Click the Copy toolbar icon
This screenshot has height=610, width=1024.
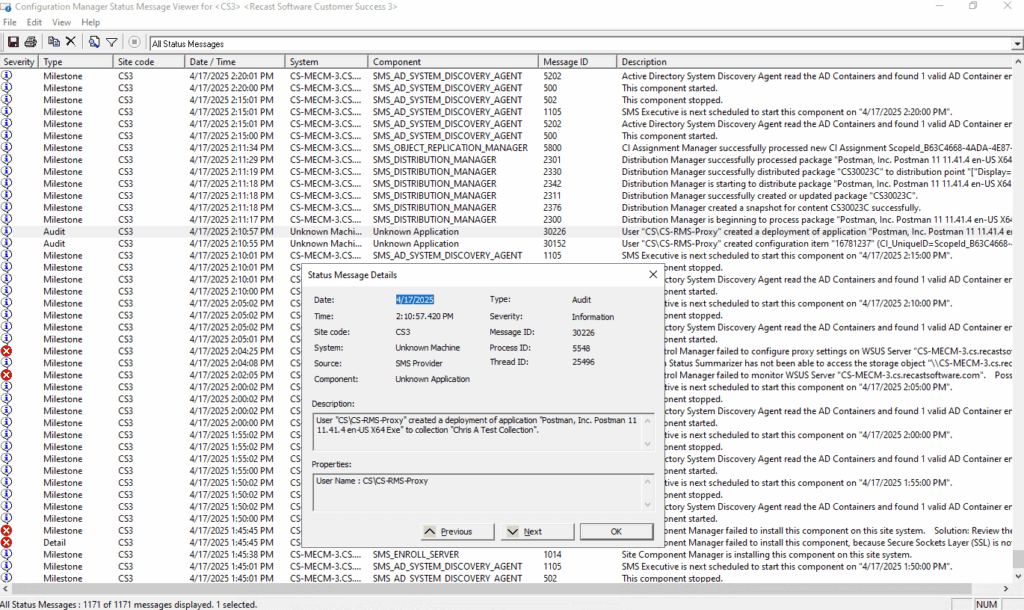coord(53,42)
